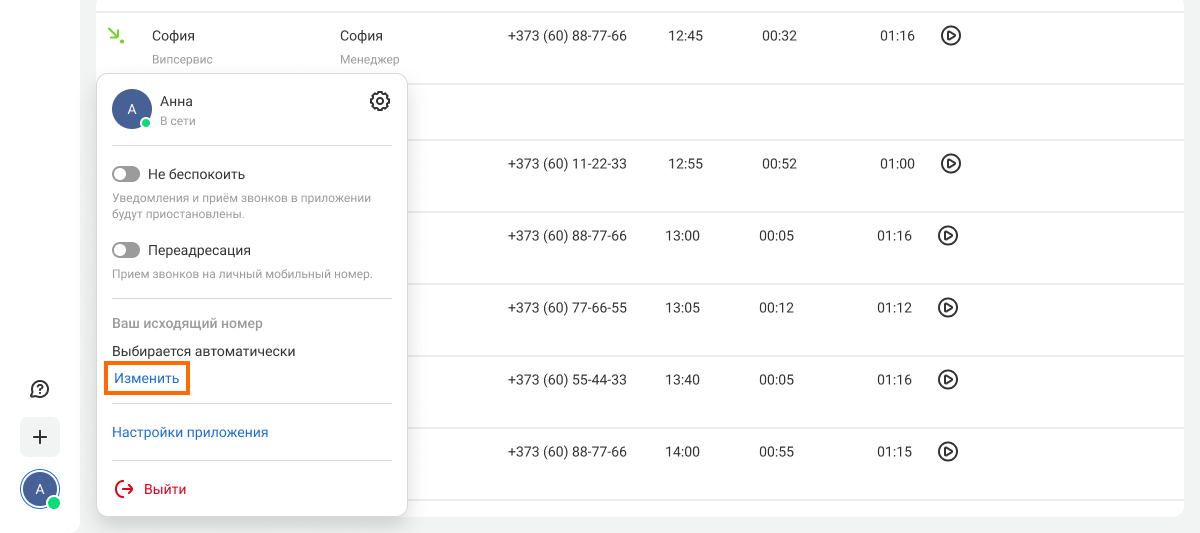
Task: Play recording of the 13:05 call
Action: [948, 308]
